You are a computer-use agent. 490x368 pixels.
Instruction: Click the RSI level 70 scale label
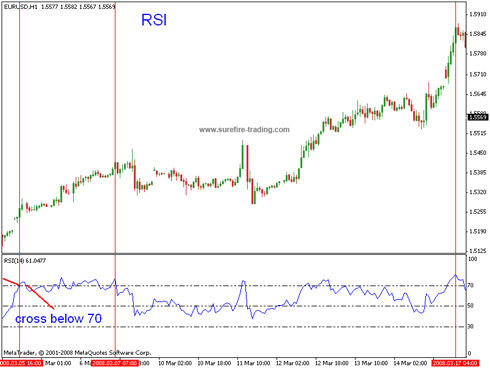[471, 286]
